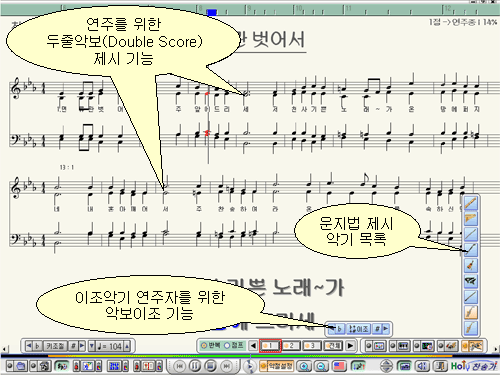
Task: Click the blue position marker on top ruler
Action: (x=212, y=13)
